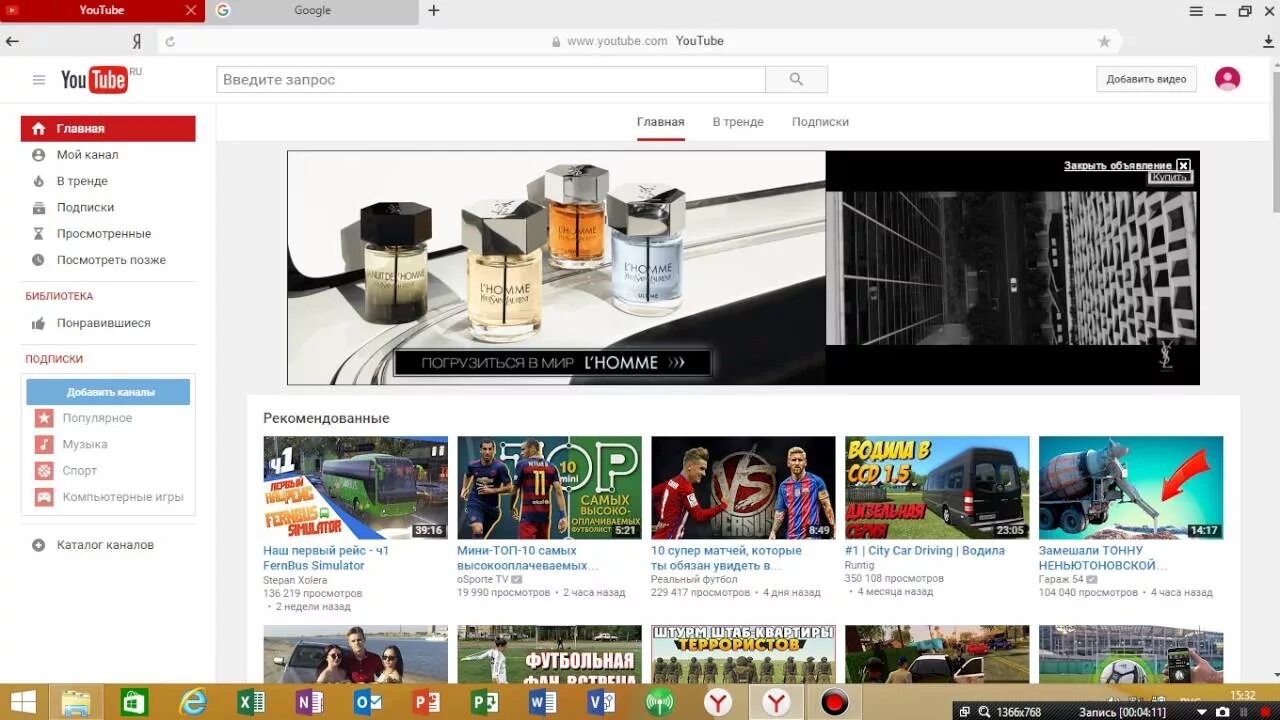The height and width of the screenshot is (720, 1280).
Task: Open File Explorer from the taskbar
Action: (76, 703)
